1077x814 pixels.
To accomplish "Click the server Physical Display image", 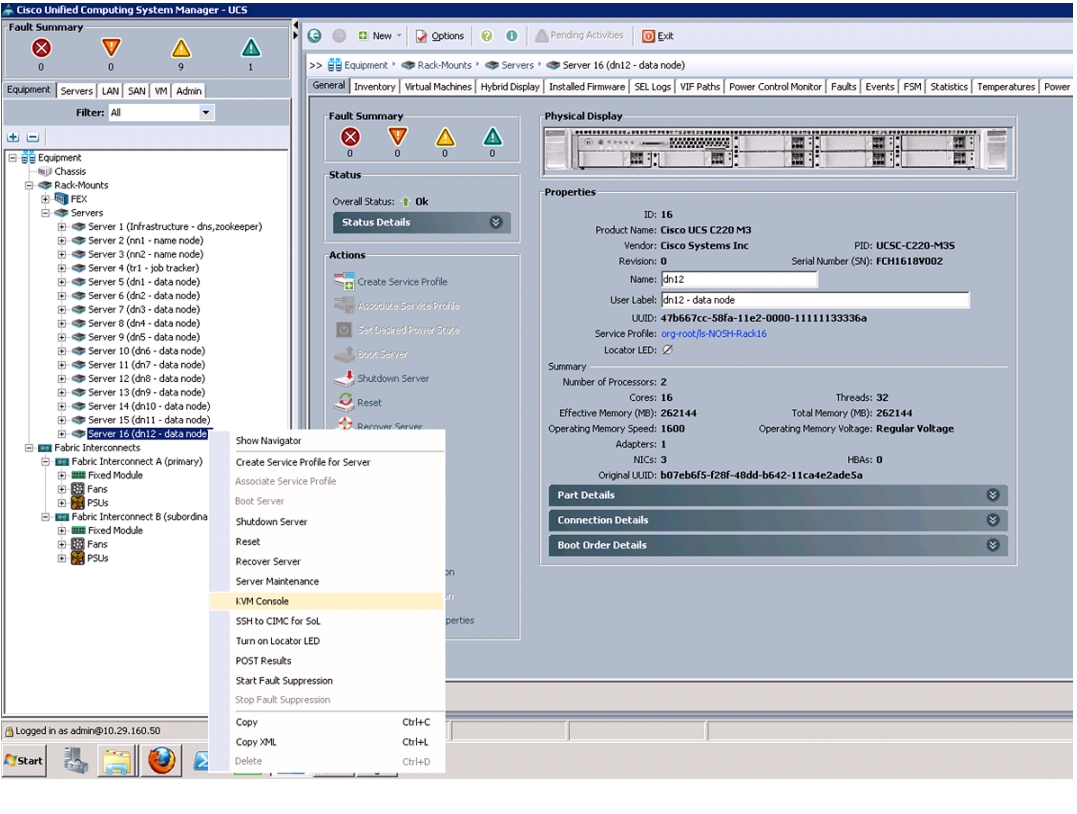I will click(x=778, y=150).
